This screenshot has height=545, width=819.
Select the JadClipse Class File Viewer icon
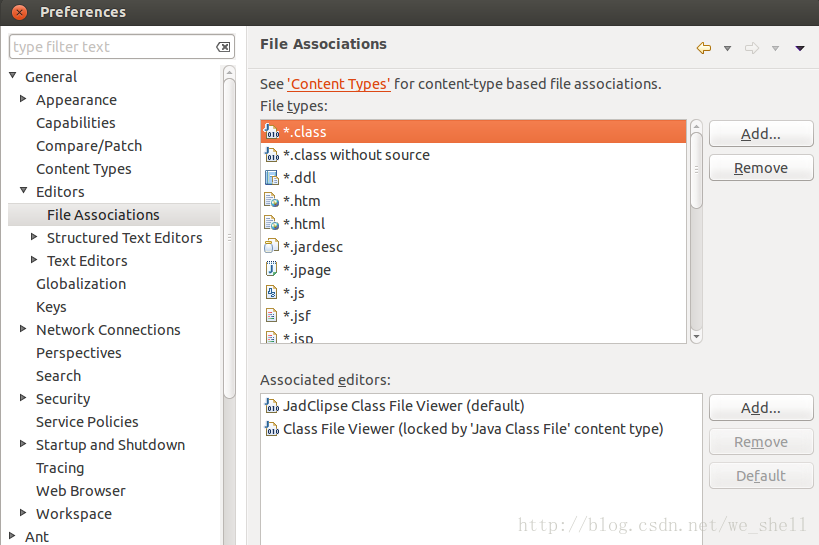[x=272, y=405]
